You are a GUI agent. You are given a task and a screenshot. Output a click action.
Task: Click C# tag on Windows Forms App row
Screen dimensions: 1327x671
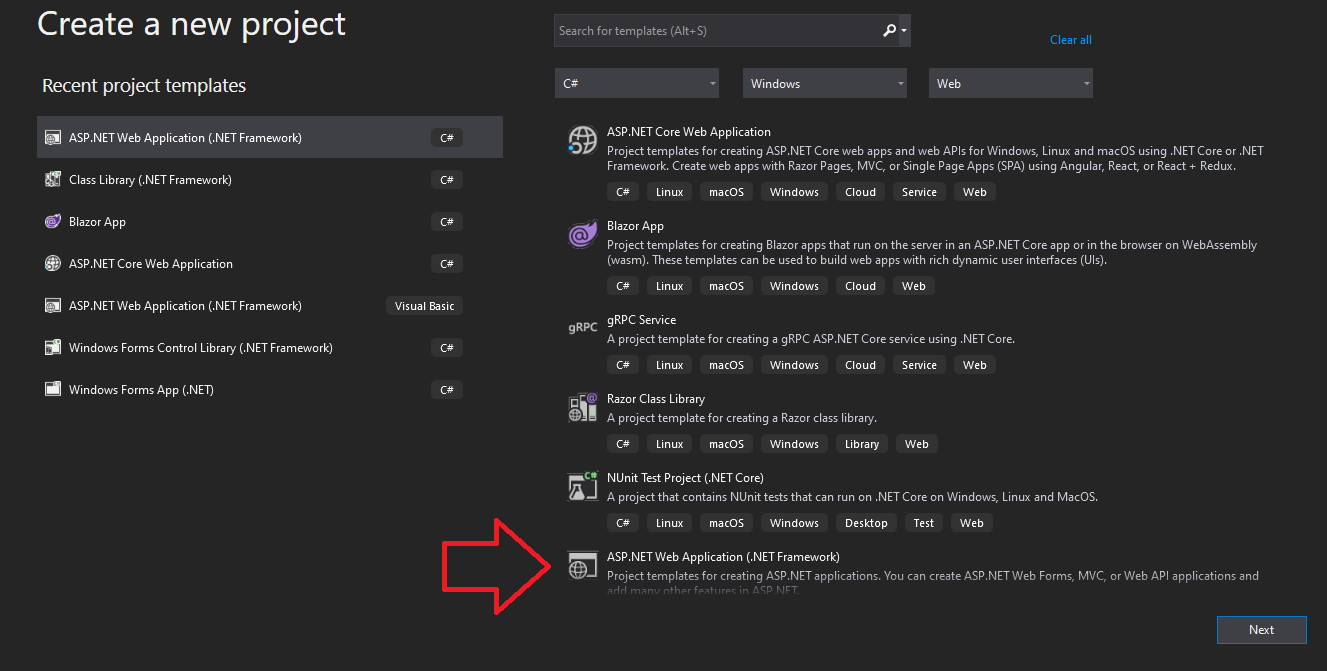coord(447,390)
